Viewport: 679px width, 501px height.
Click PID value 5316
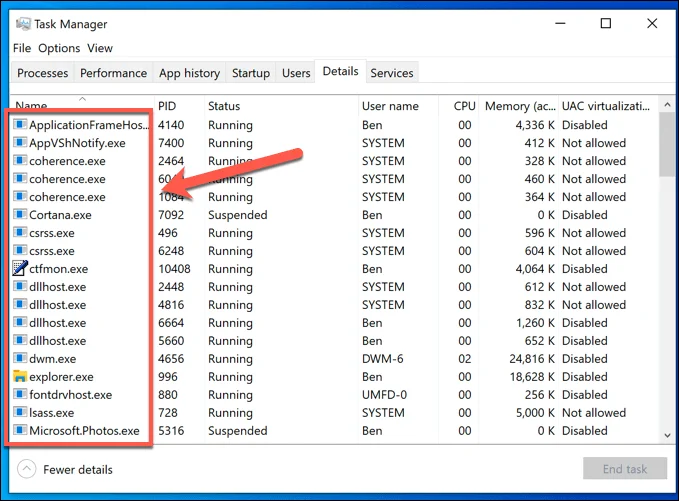pyautogui.click(x=171, y=430)
